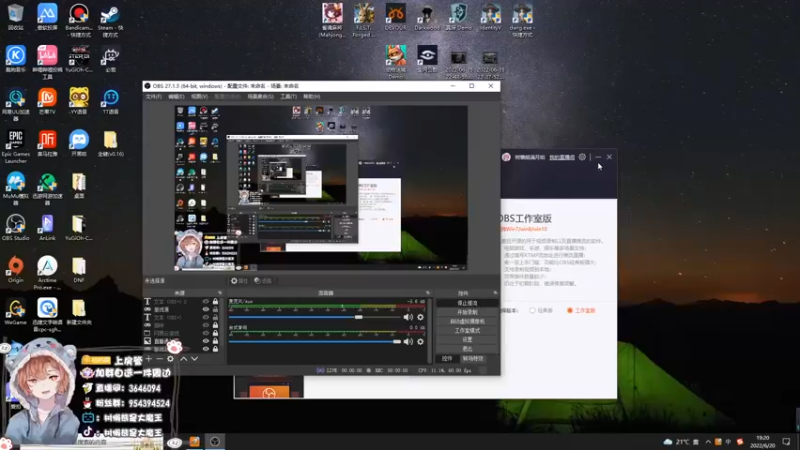The width and height of the screenshot is (800, 450).
Task: Toggle lock on first text (GDI+) 2 source
Action: 215,302
